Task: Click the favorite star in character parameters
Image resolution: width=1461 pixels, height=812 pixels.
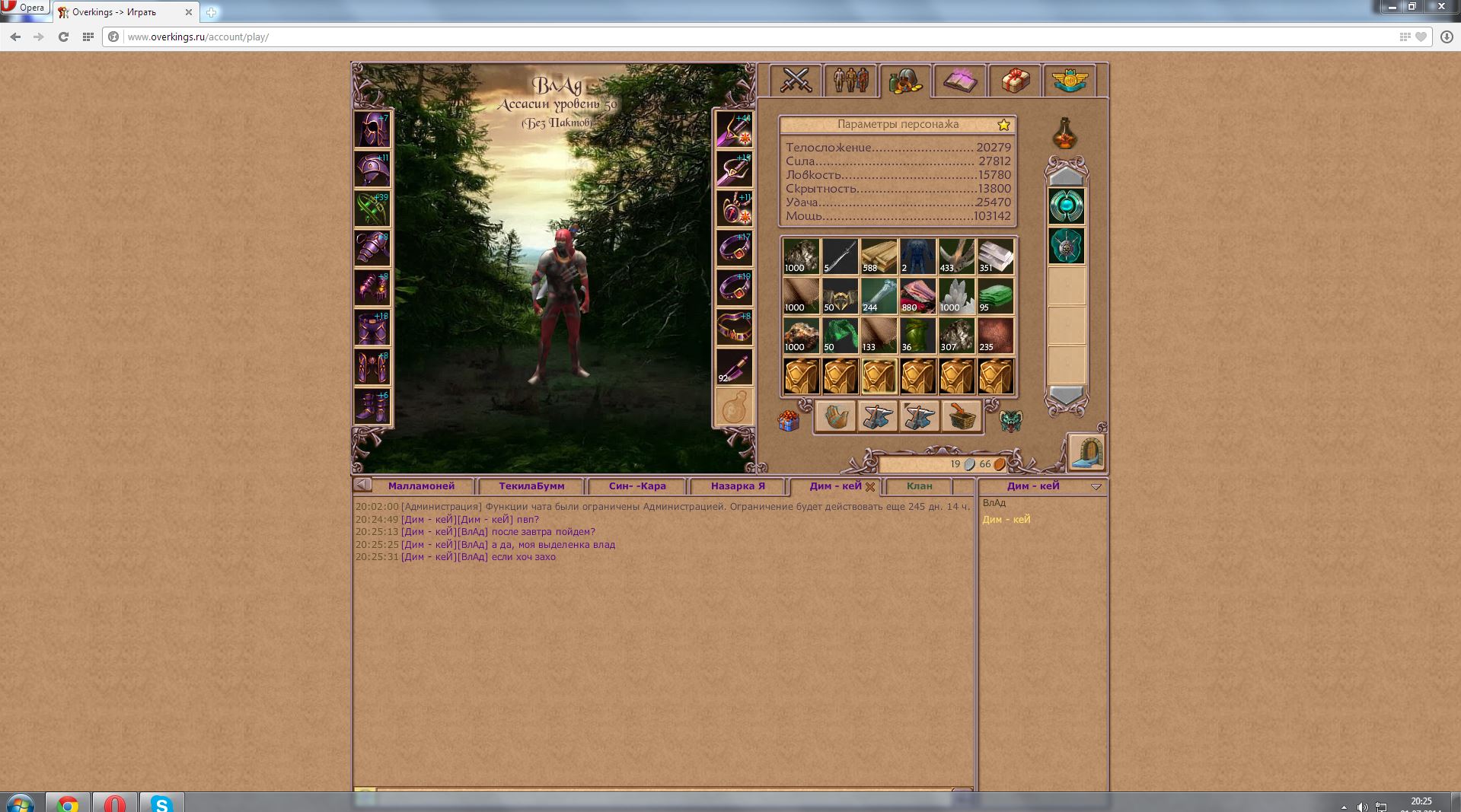Action: click(1003, 125)
